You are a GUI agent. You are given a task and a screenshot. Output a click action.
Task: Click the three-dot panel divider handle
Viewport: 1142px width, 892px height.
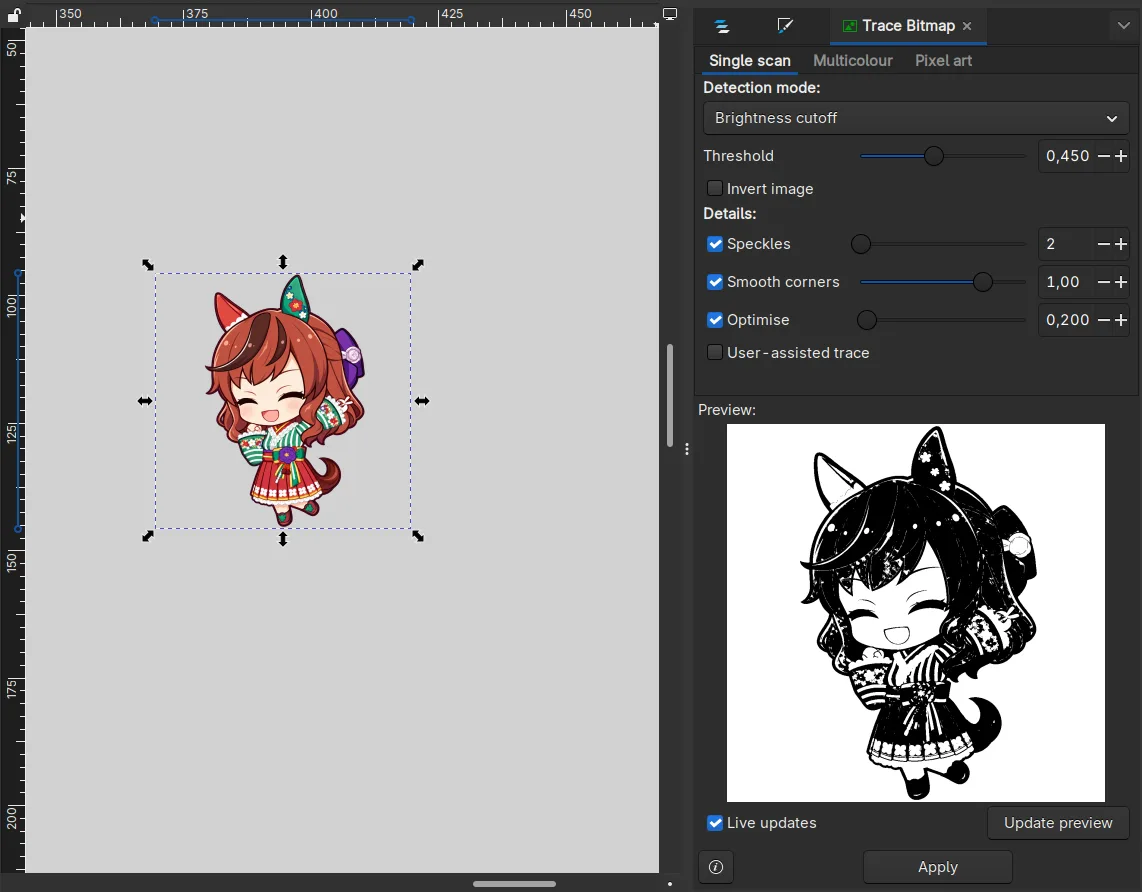click(x=687, y=449)
